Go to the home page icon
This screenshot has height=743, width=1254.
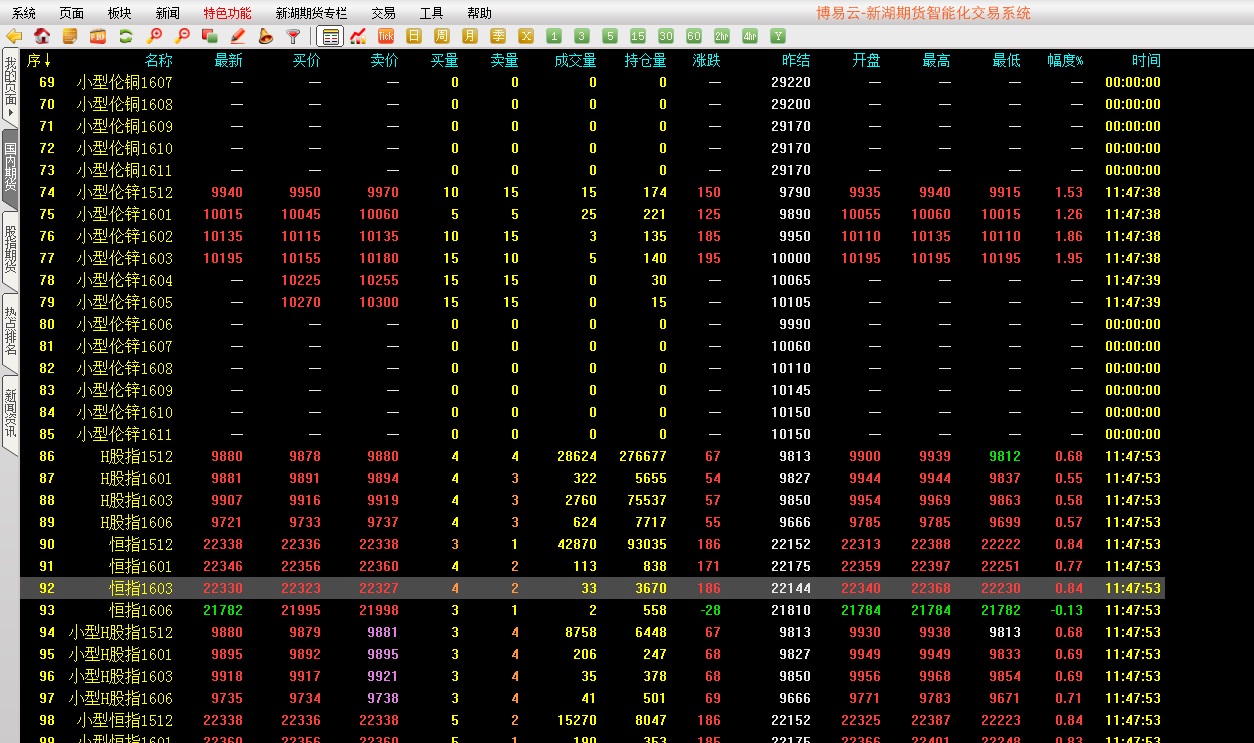click(x=42, y=37)
